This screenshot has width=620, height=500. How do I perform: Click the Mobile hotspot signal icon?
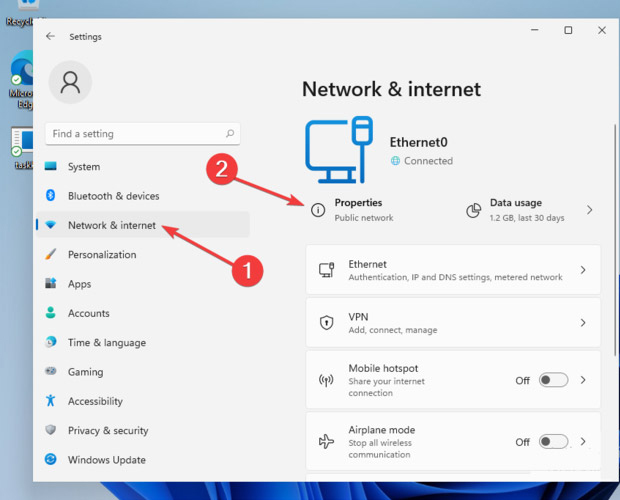coord(326,381)
